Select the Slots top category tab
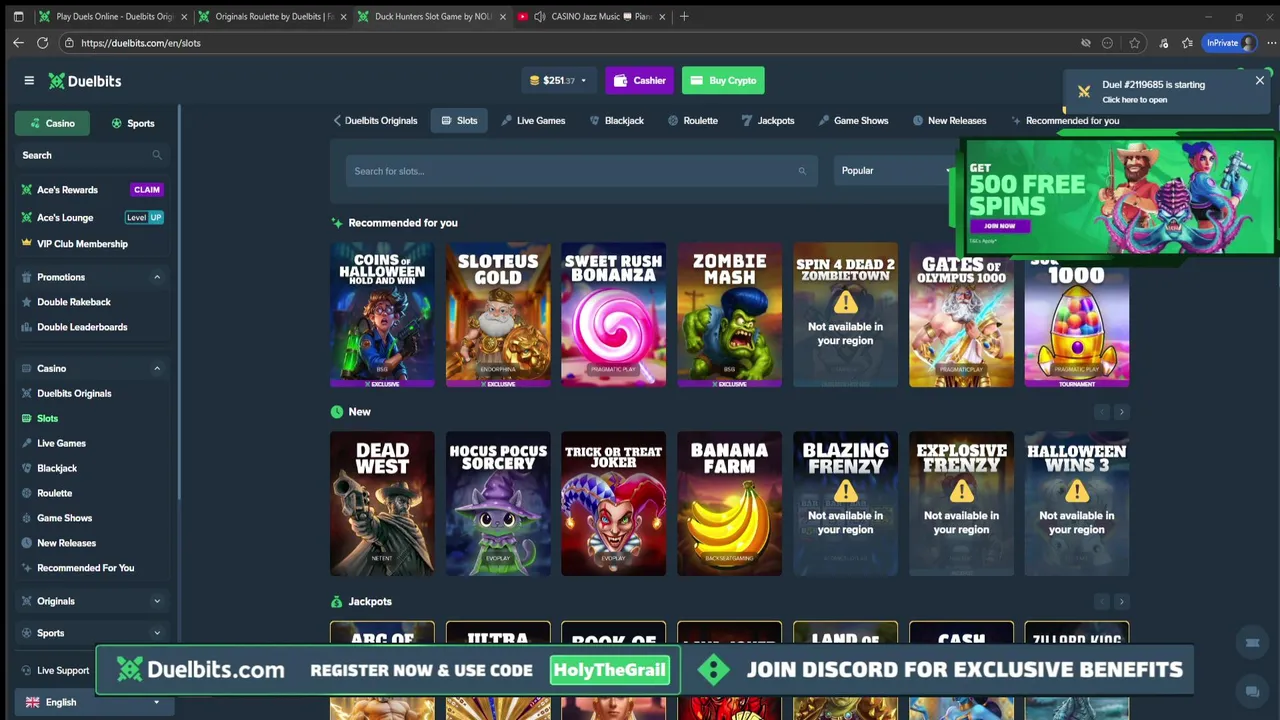Viewport: 1280px width, 720px height. coord(459,121)
